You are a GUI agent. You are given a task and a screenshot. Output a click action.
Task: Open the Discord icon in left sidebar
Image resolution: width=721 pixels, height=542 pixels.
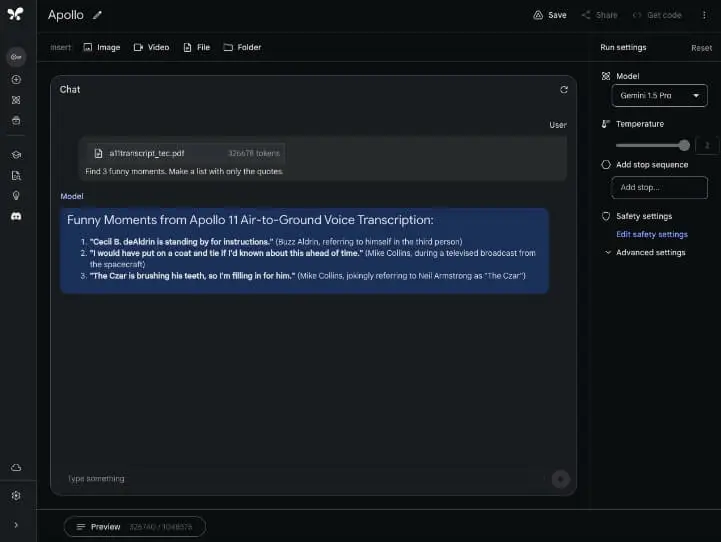point(16,216)
